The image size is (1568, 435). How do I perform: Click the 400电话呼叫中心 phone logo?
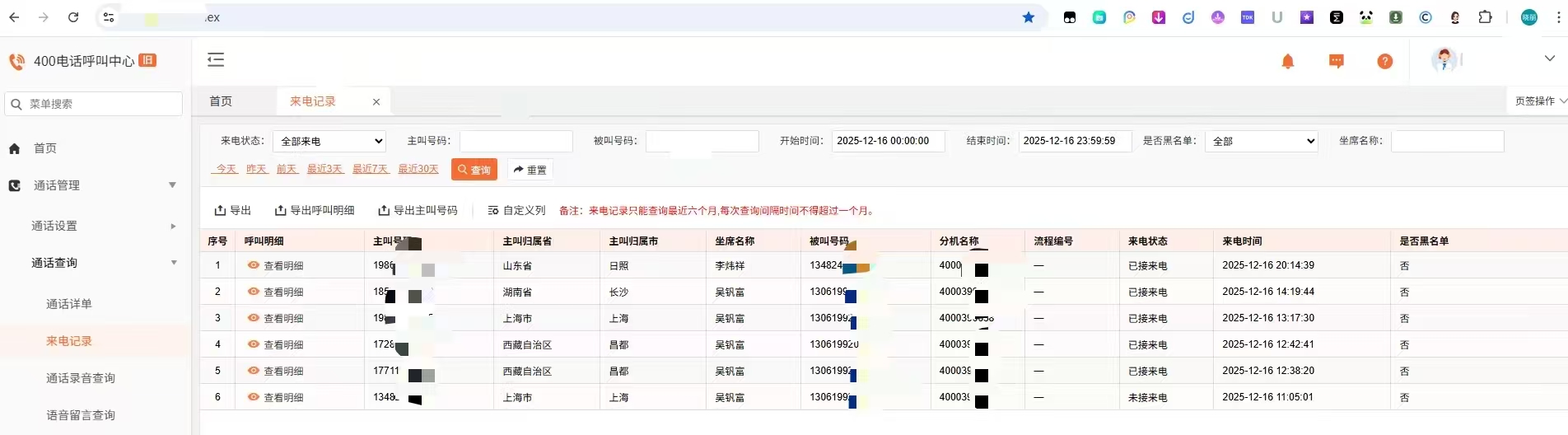[x=16, y=61]
